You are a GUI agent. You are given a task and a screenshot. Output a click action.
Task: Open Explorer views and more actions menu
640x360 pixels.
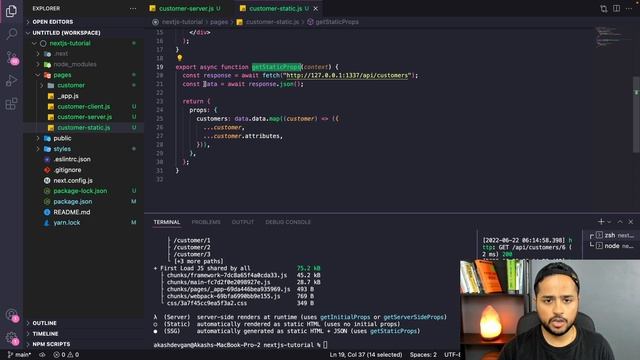coord(133,9)
